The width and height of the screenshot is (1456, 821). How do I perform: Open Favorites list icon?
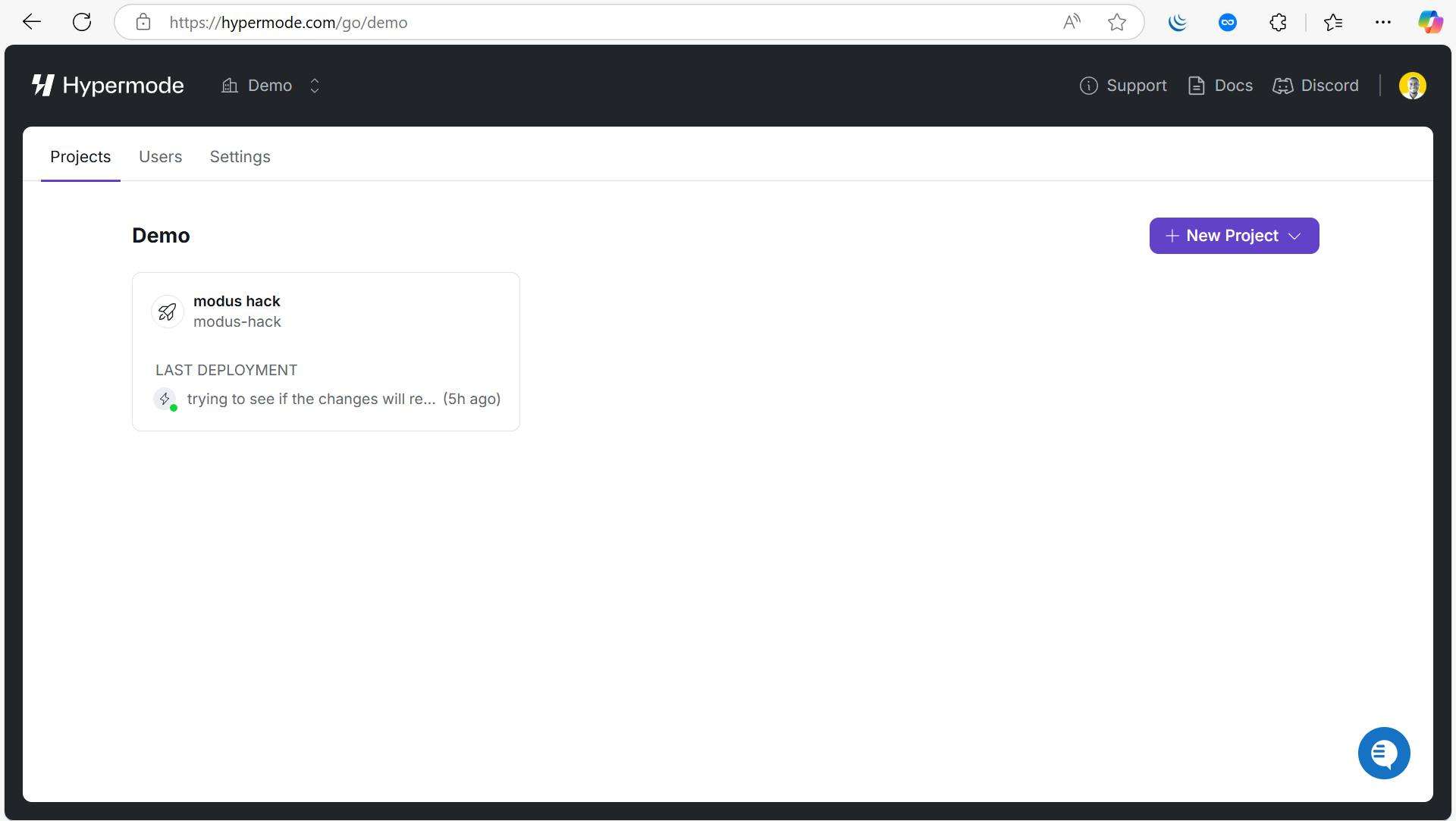tap(1333, 22)
